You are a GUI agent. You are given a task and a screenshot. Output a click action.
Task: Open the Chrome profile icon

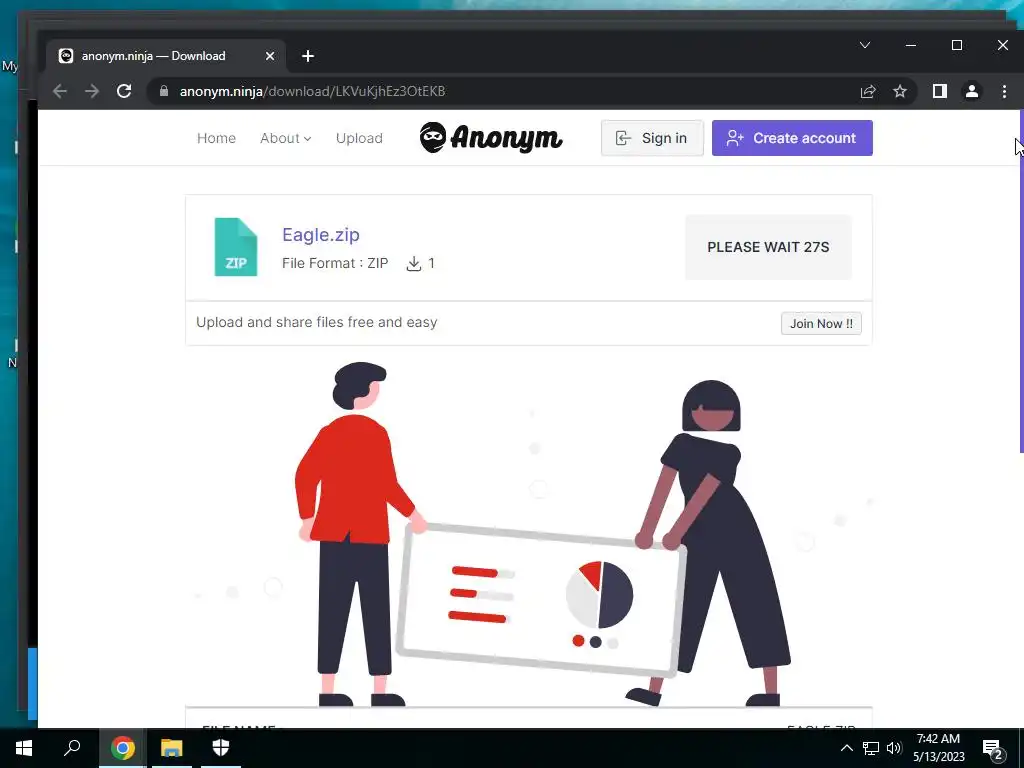click(972, 91)
